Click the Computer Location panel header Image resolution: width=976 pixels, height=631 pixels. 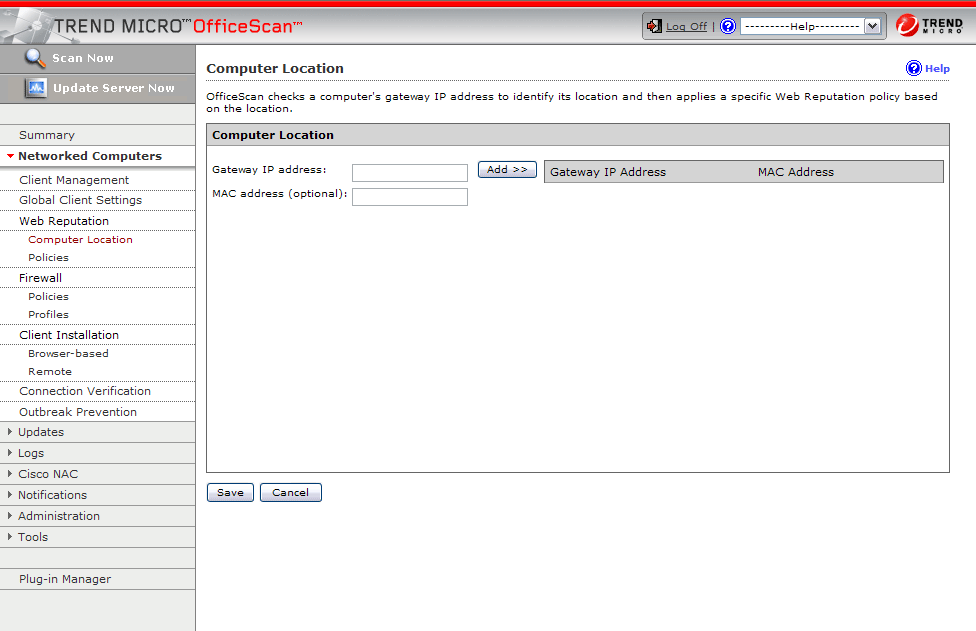[x=578, y=135]
